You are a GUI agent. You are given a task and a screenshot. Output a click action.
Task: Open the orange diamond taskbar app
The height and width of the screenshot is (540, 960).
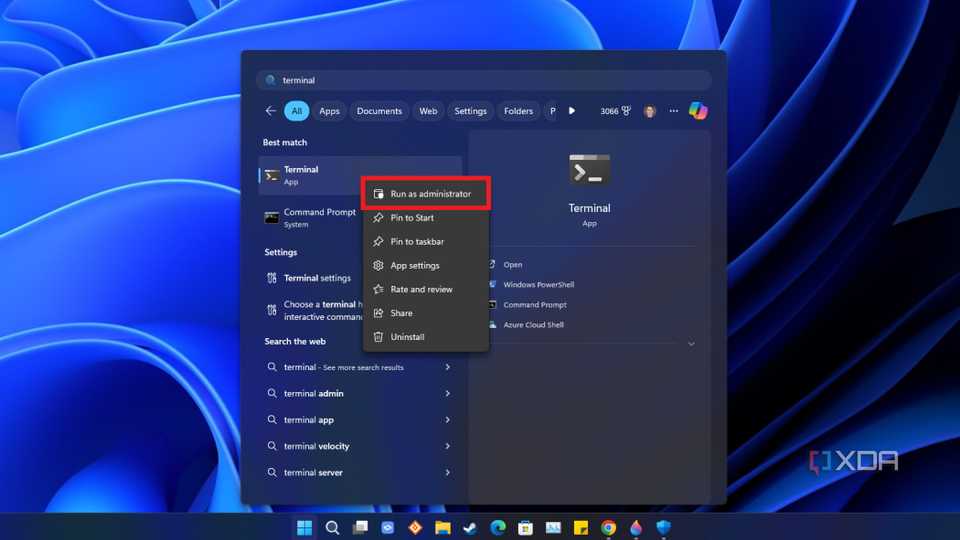(x=415, y=527)
